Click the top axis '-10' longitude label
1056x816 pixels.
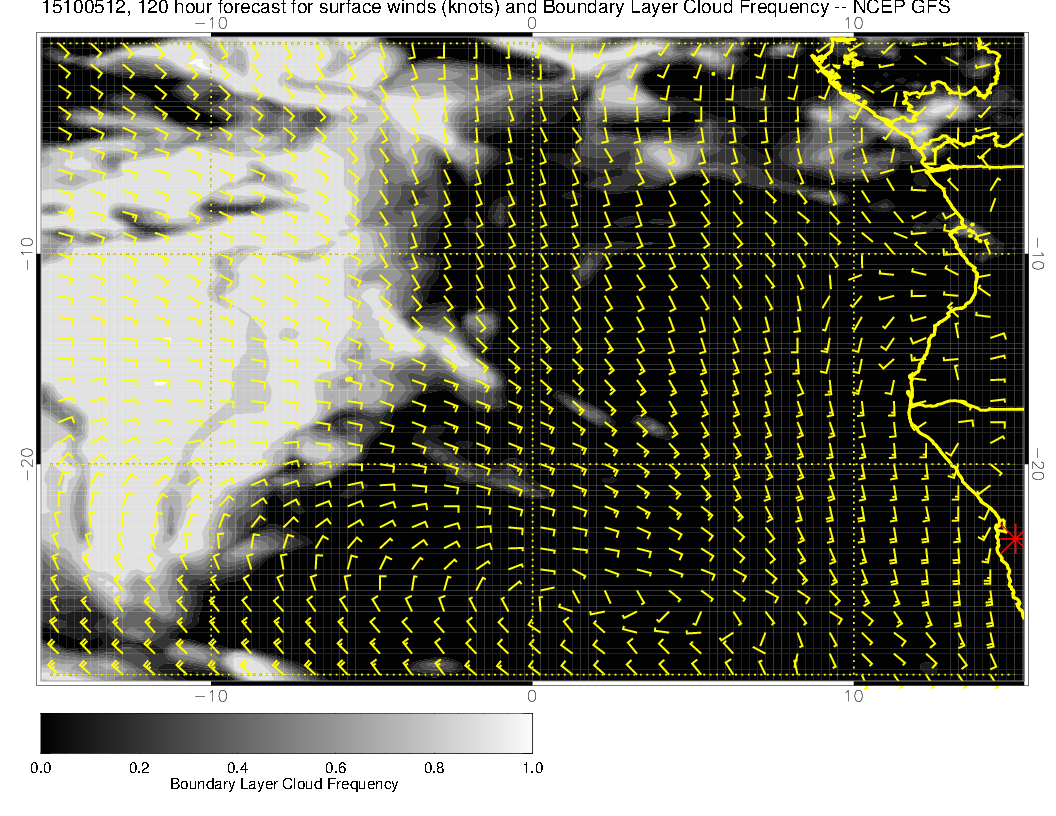pyautogui.click(x=211, y=24)
